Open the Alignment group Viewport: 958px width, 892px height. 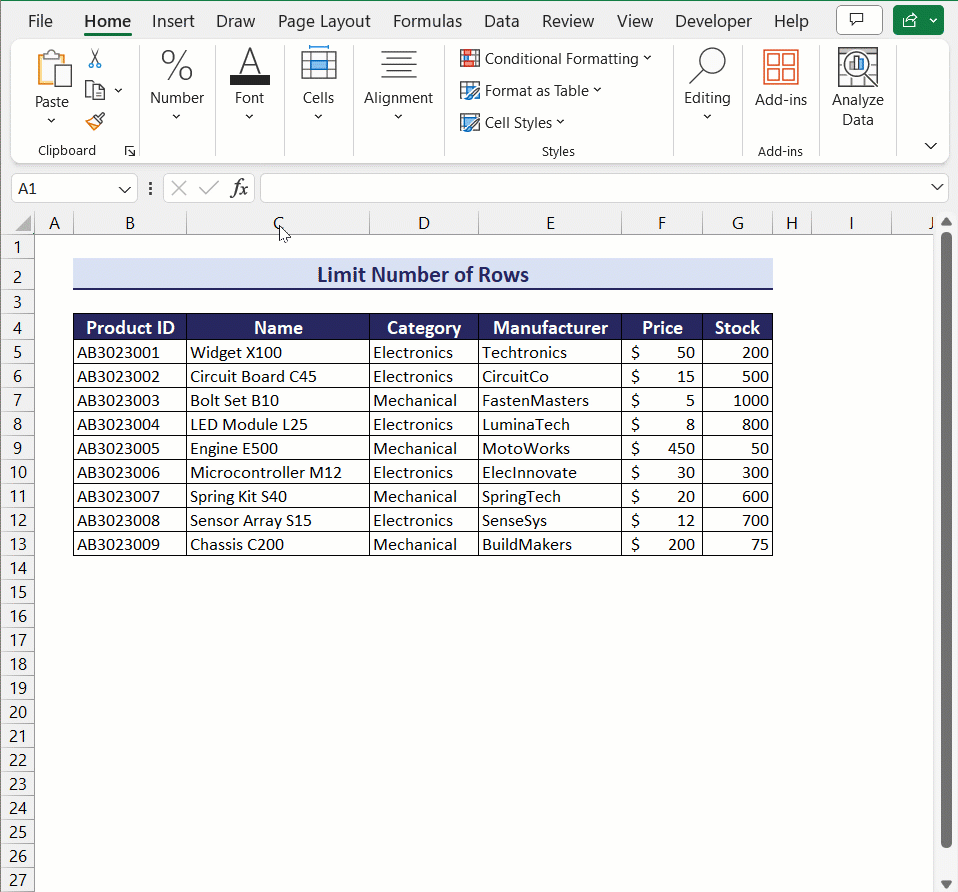tap(398, 85)
